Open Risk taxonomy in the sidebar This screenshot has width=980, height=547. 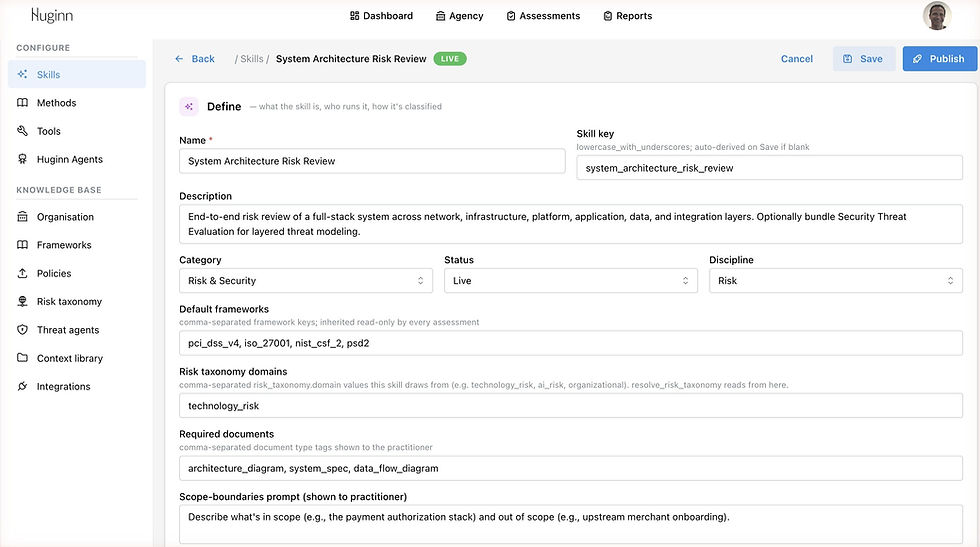[x=77, y=301]
